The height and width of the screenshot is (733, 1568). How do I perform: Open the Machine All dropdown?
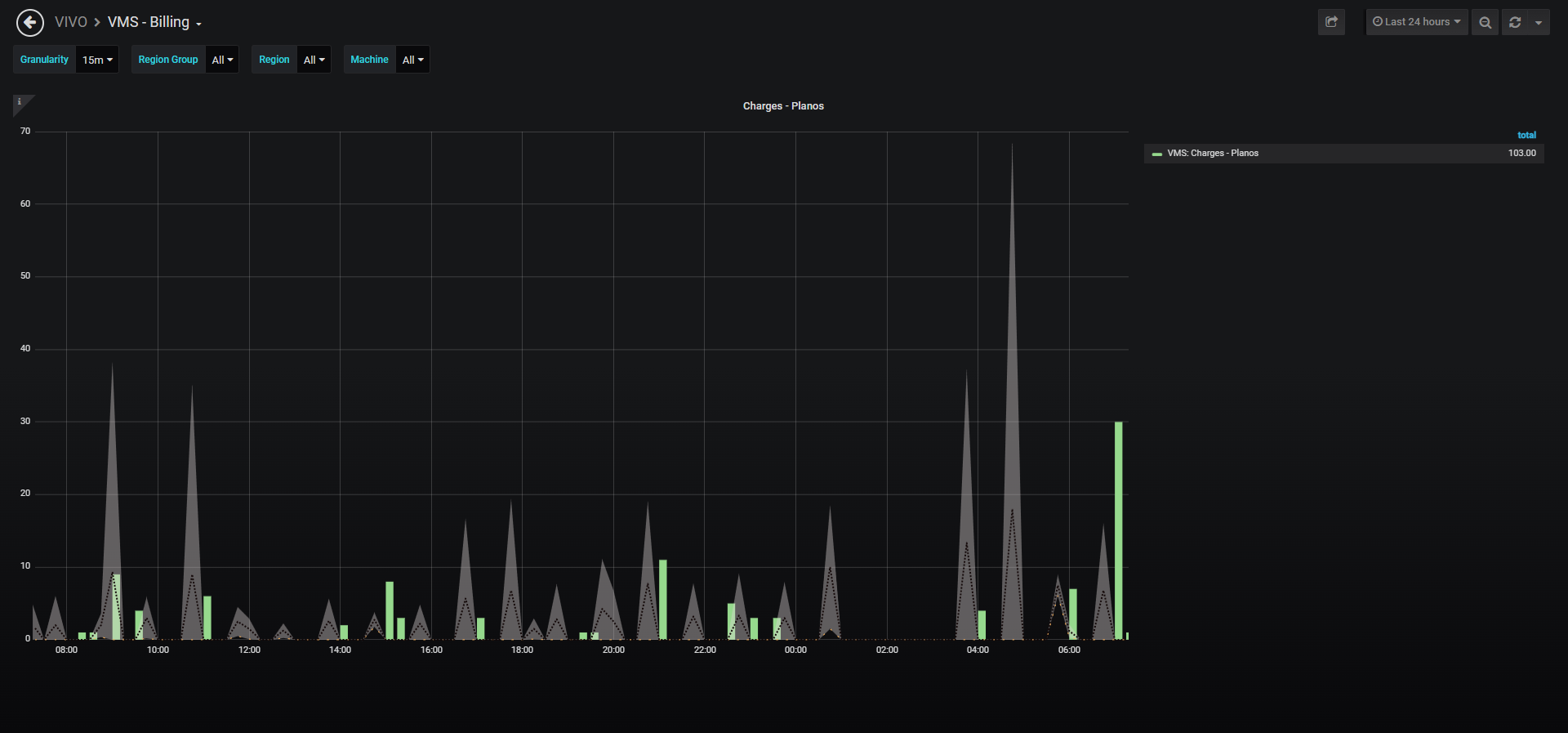coord(412,60)
